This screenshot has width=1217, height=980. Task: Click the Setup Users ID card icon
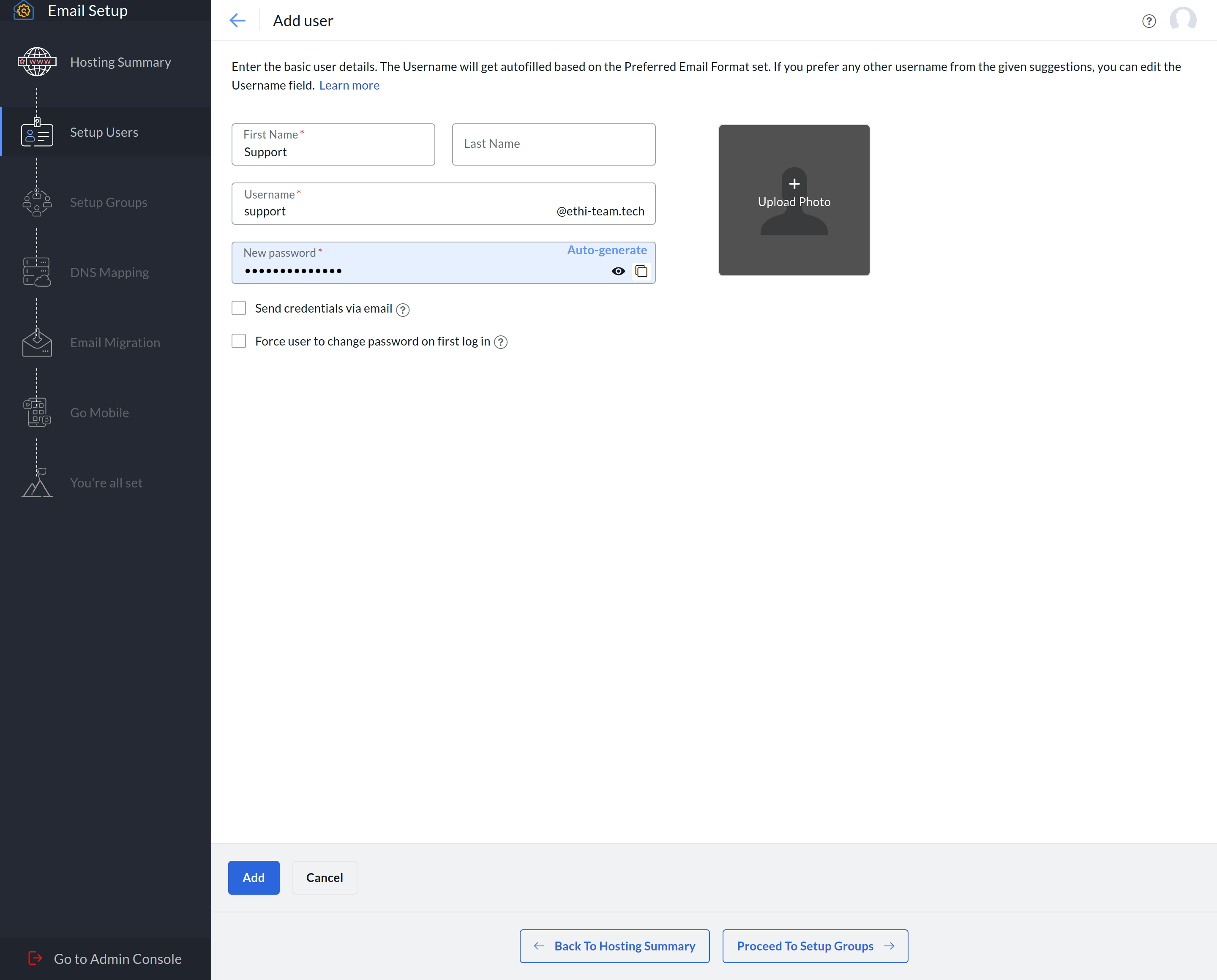coord(37,132)
